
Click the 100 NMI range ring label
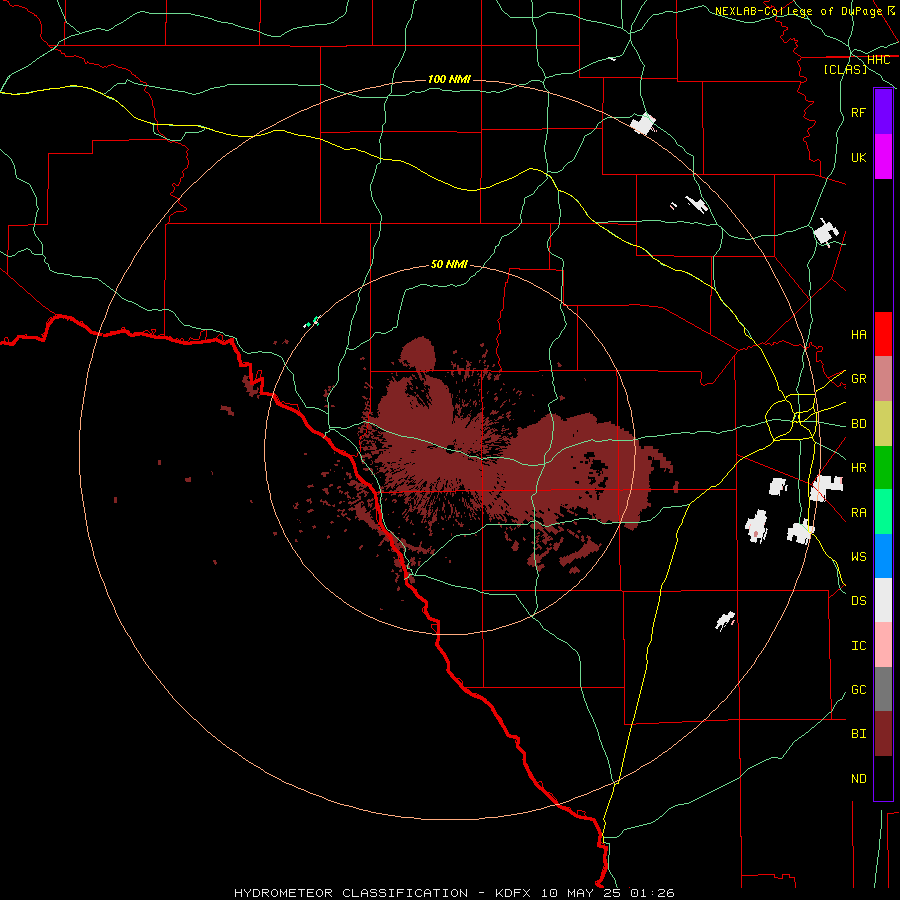pos(449,79)
